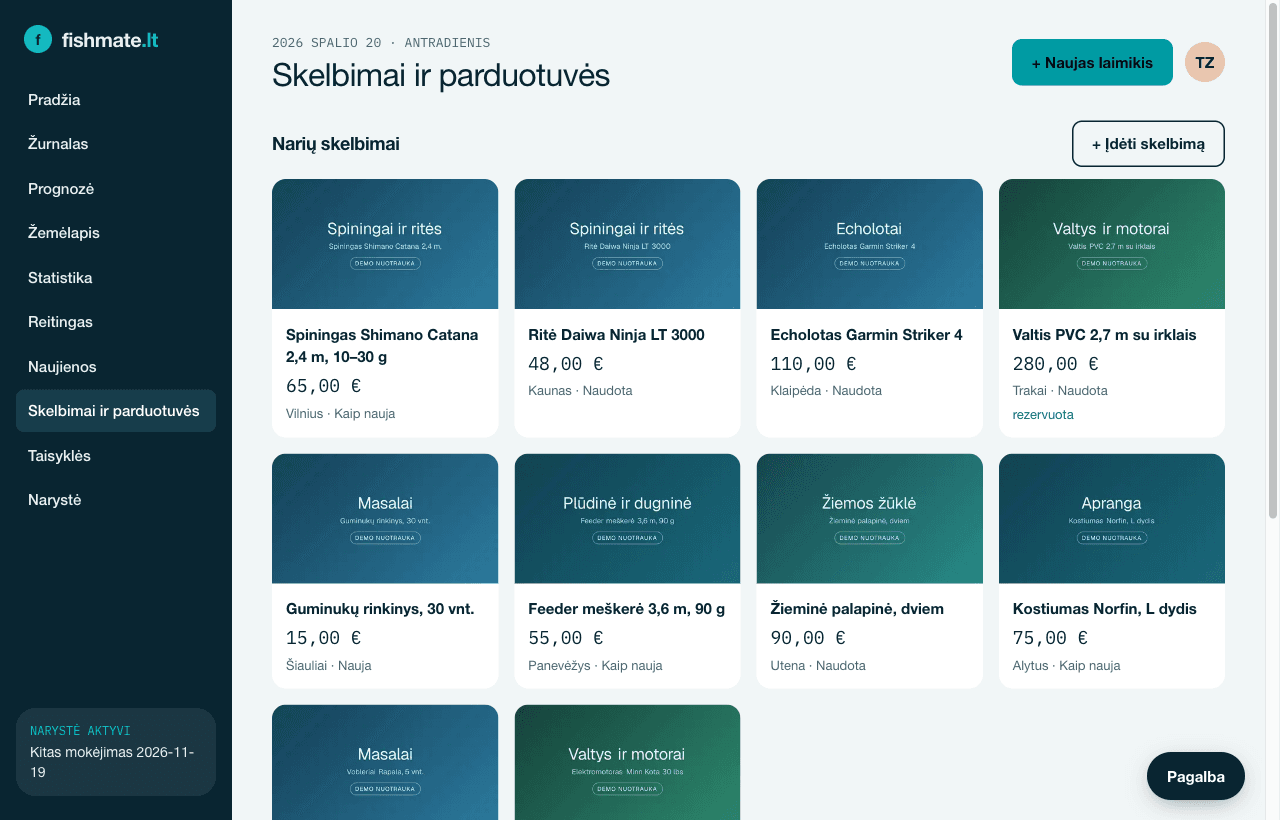Open Statistika in the sidebar
Image resolution: width=1280 pixels, height=820 pixels.
pos(116,278)
